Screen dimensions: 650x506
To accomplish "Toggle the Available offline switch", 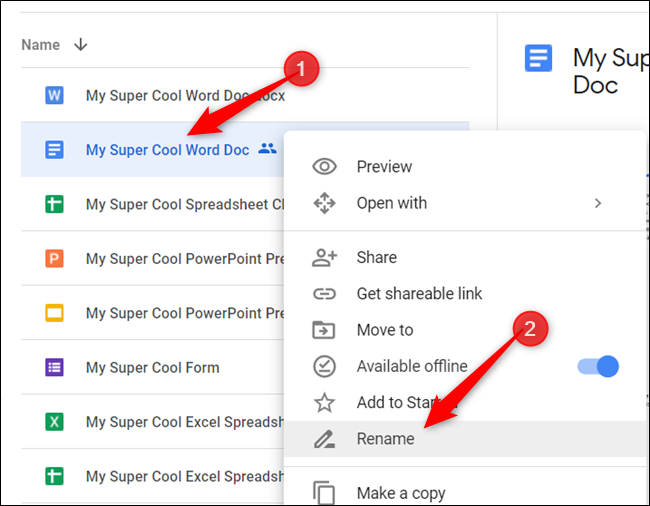I will click(598, 366).
